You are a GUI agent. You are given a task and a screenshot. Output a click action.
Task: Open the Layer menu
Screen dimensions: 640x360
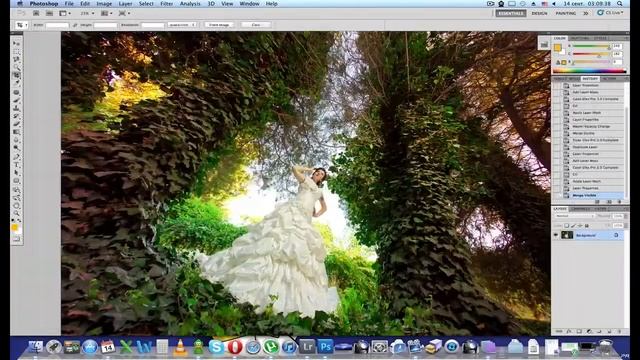125,4
